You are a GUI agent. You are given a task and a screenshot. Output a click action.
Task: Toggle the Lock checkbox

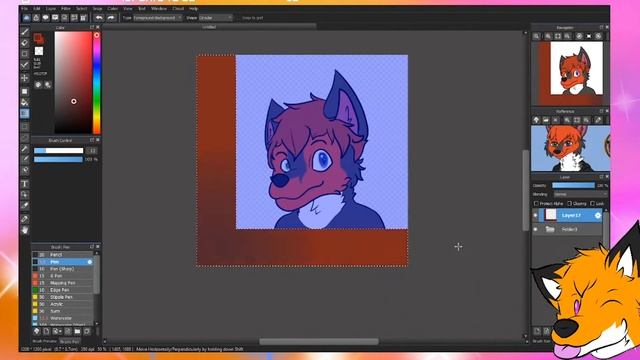(x=592, y=203)
